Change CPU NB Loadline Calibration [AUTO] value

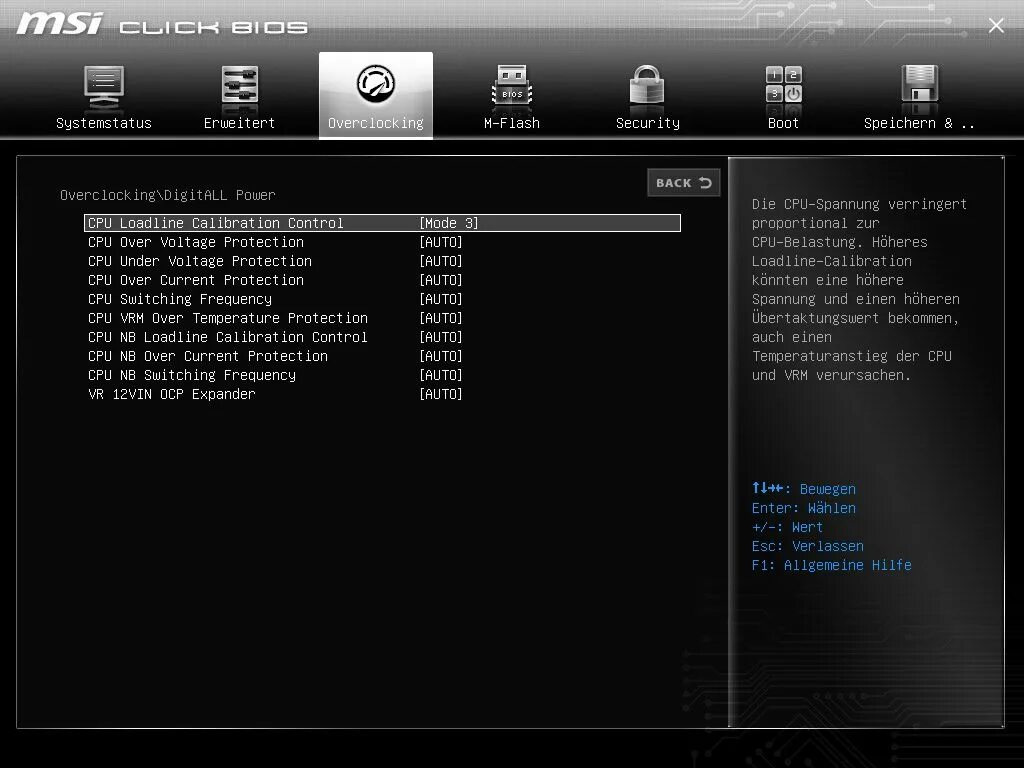441,336
